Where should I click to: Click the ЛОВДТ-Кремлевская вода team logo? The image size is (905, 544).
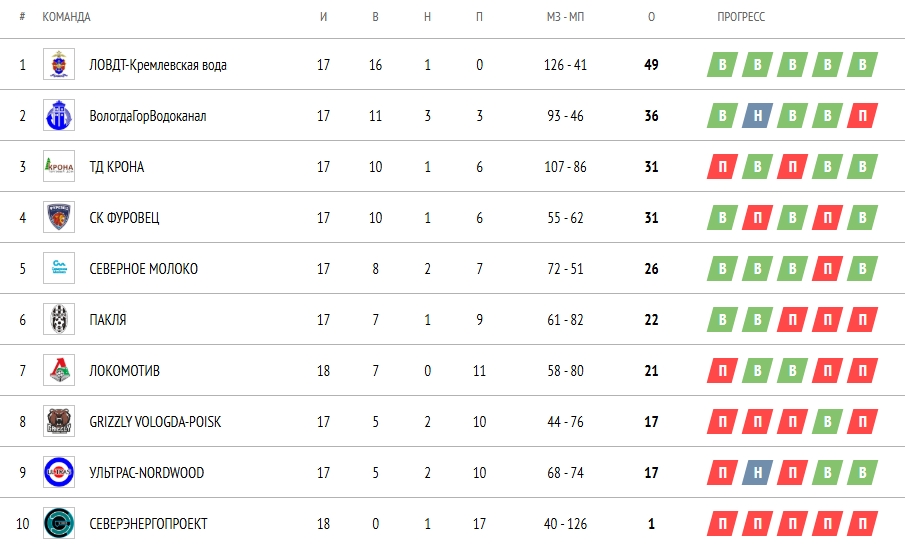point(58,65)
